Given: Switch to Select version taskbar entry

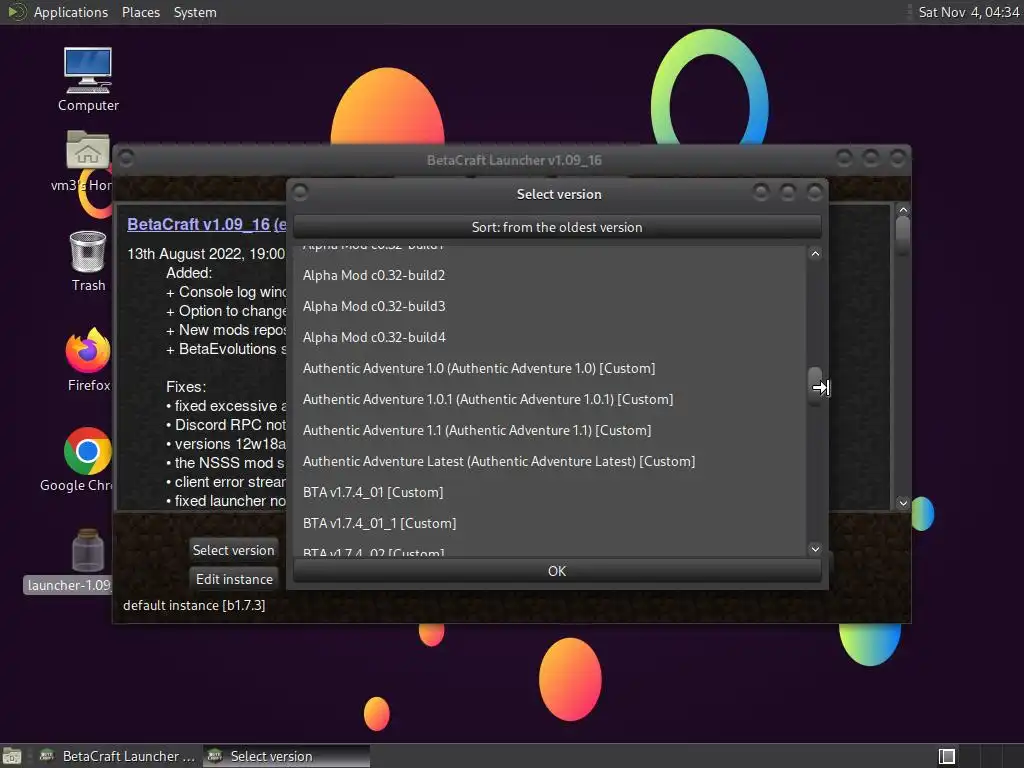Looking at the screenshot, I should pos(286,756).
